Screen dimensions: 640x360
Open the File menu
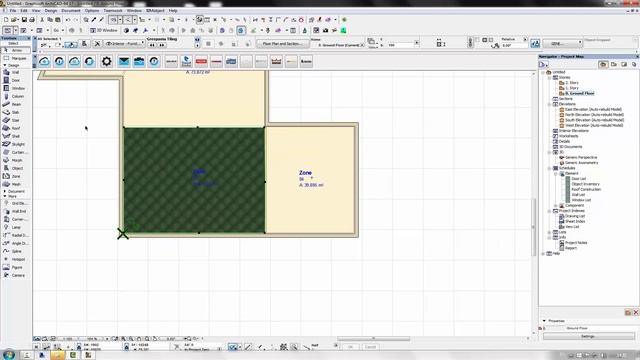(13, 11)
